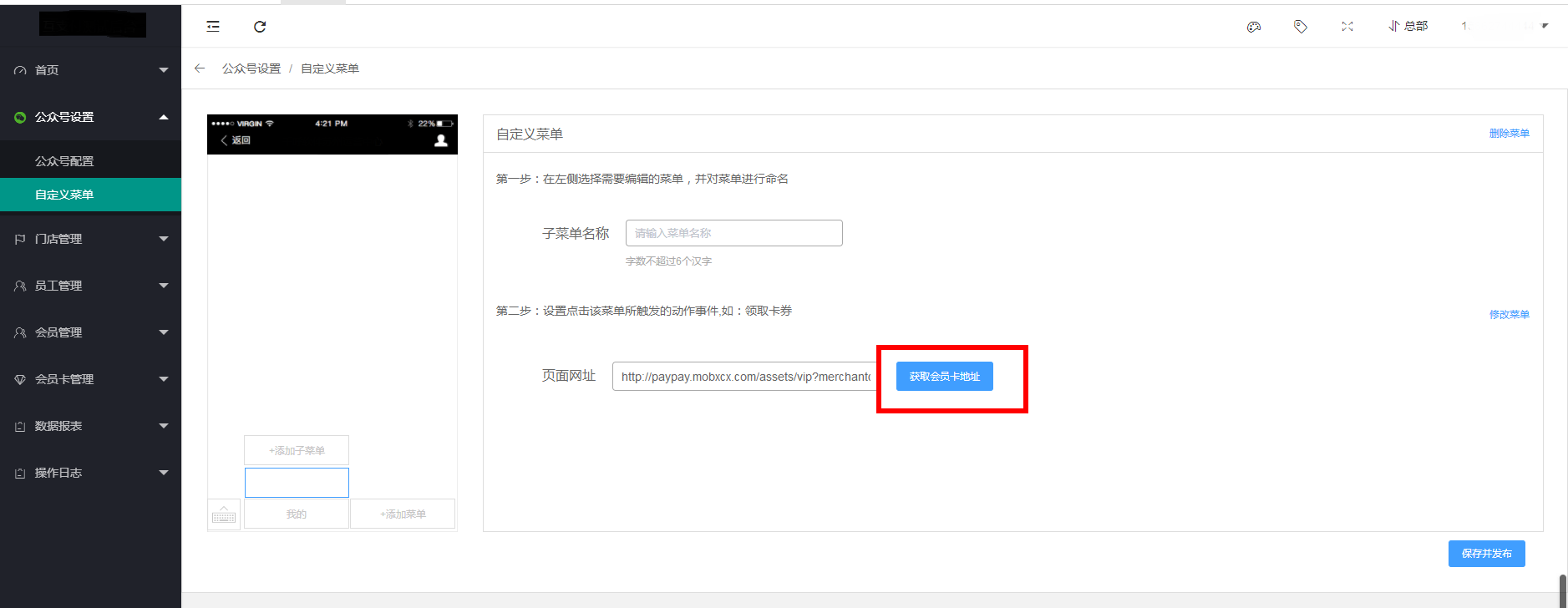Click the 修改菜单 link
1568x608 pixels.
click(x=1510, y=315)
